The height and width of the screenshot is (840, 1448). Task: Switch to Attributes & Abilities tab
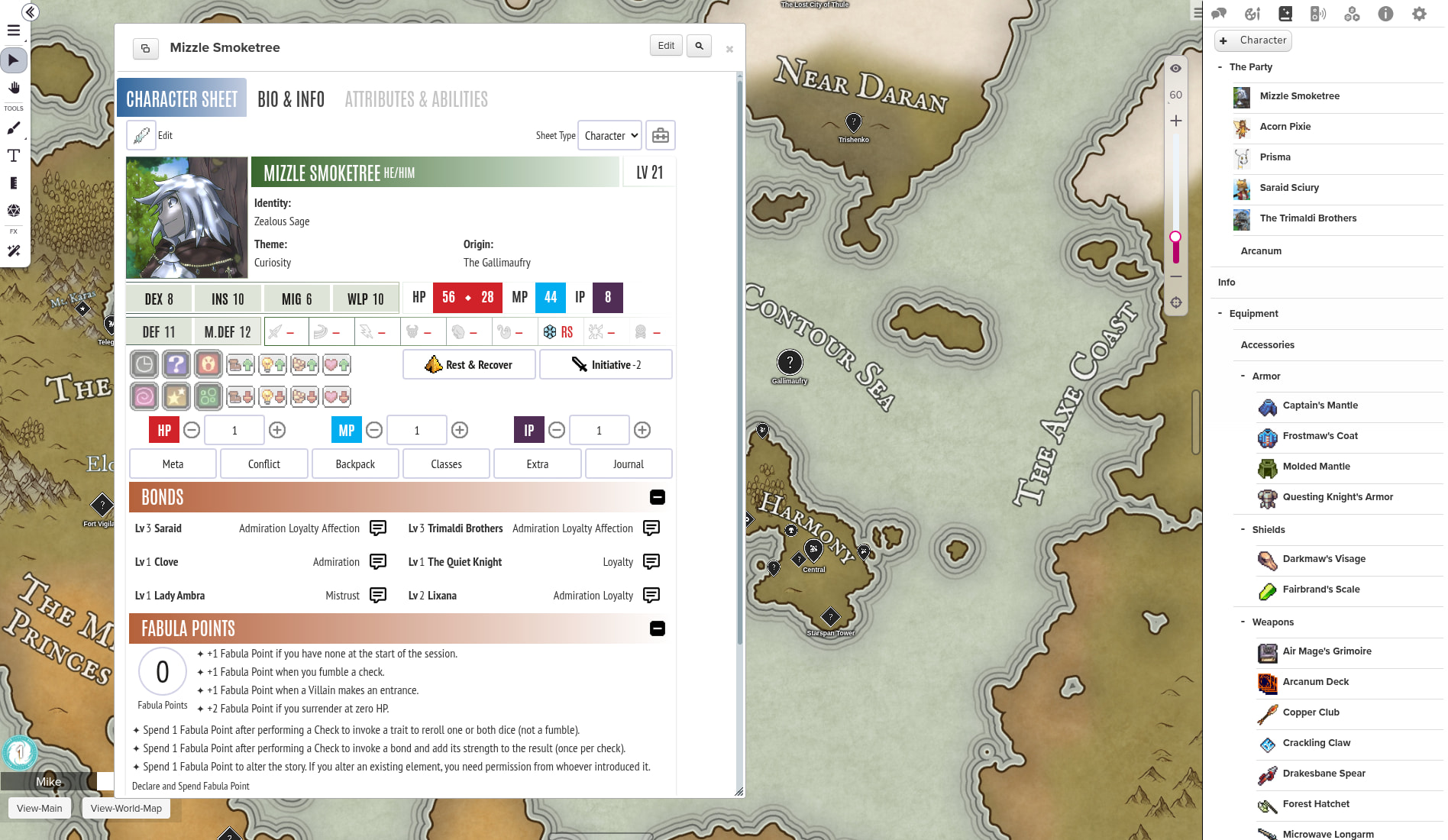pyautogui.click(x=416, y=99)
